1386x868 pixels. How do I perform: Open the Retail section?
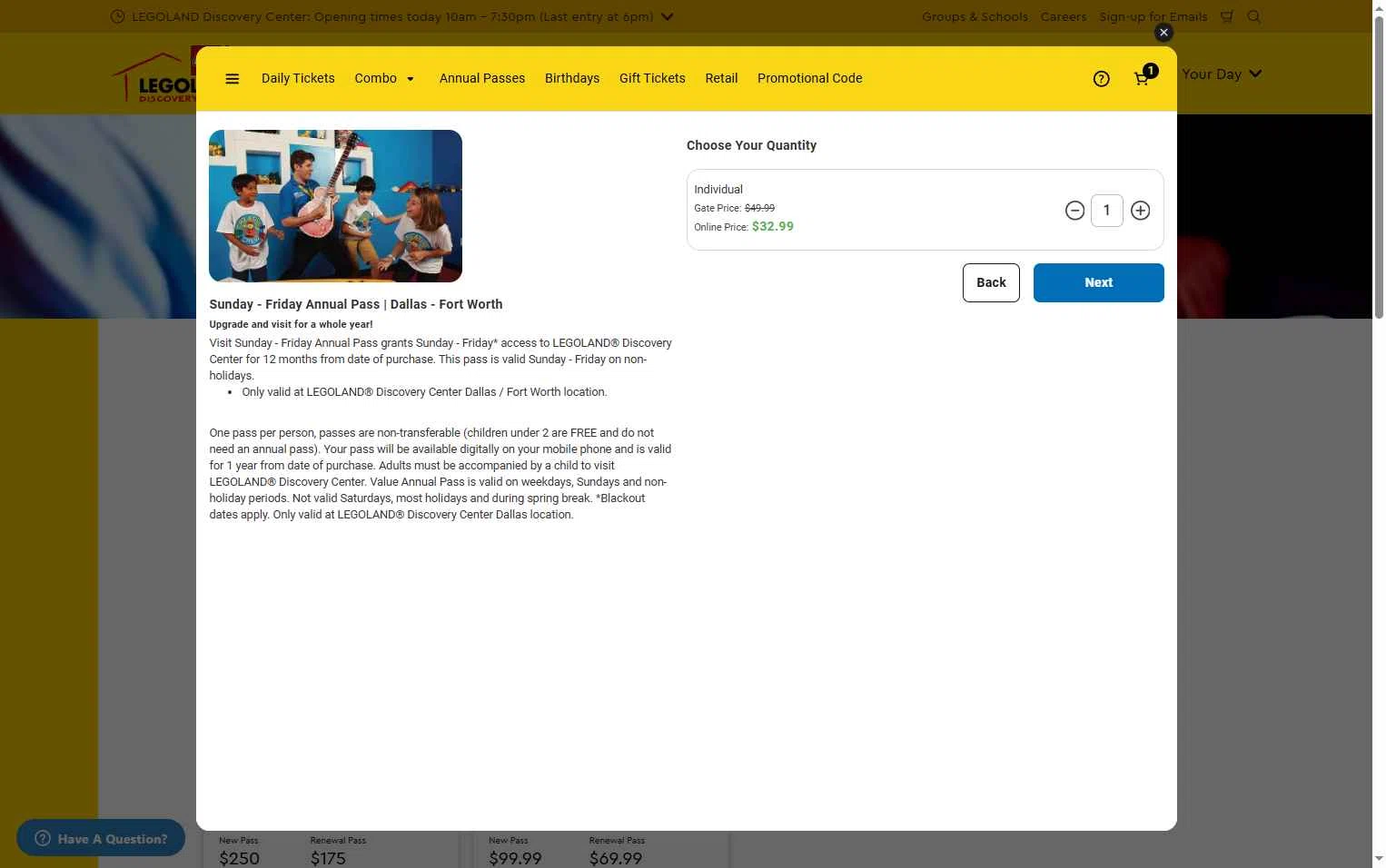click(x=721, y=78)
